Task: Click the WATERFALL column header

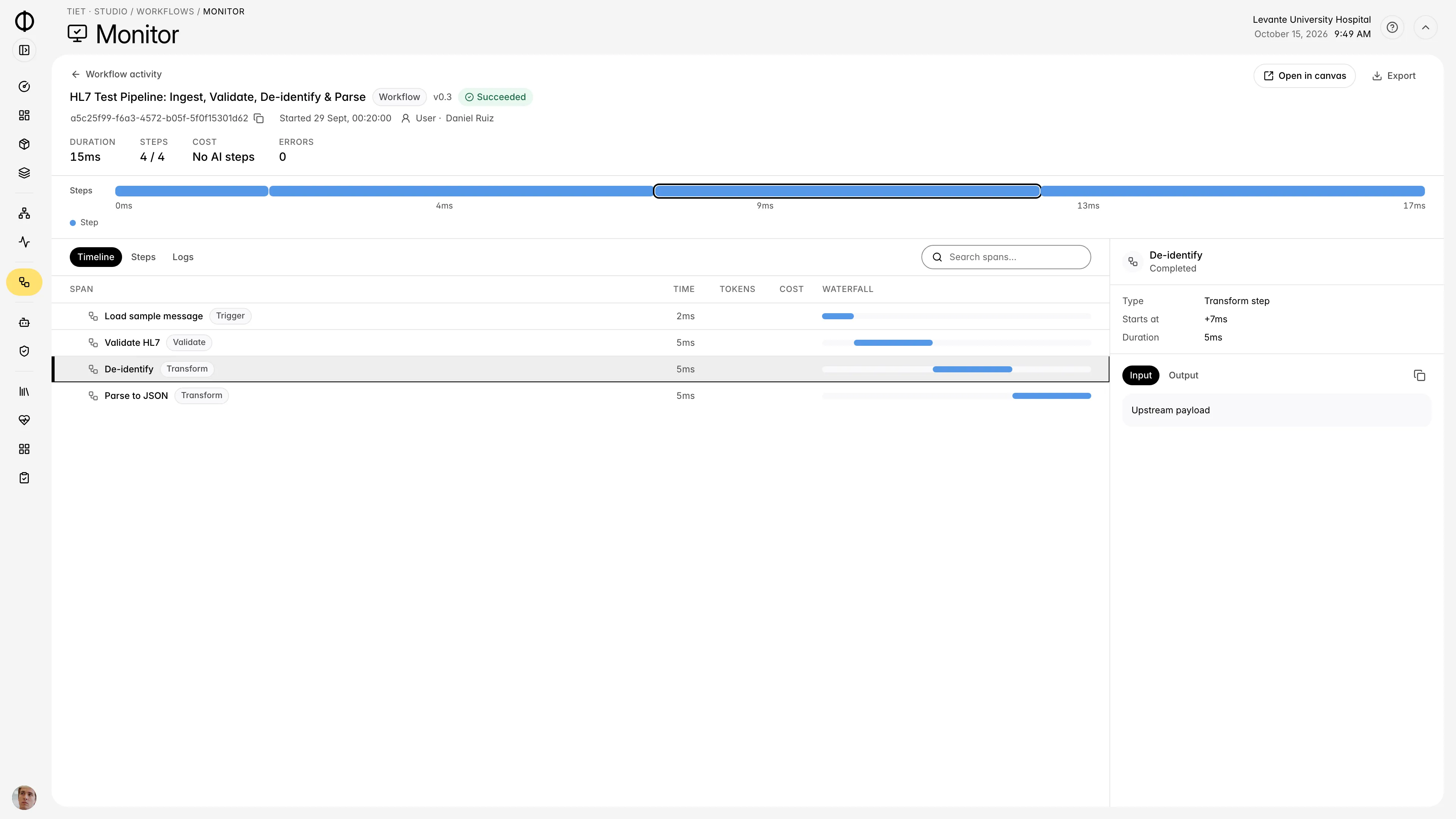Action: click(x=848, y=289)
